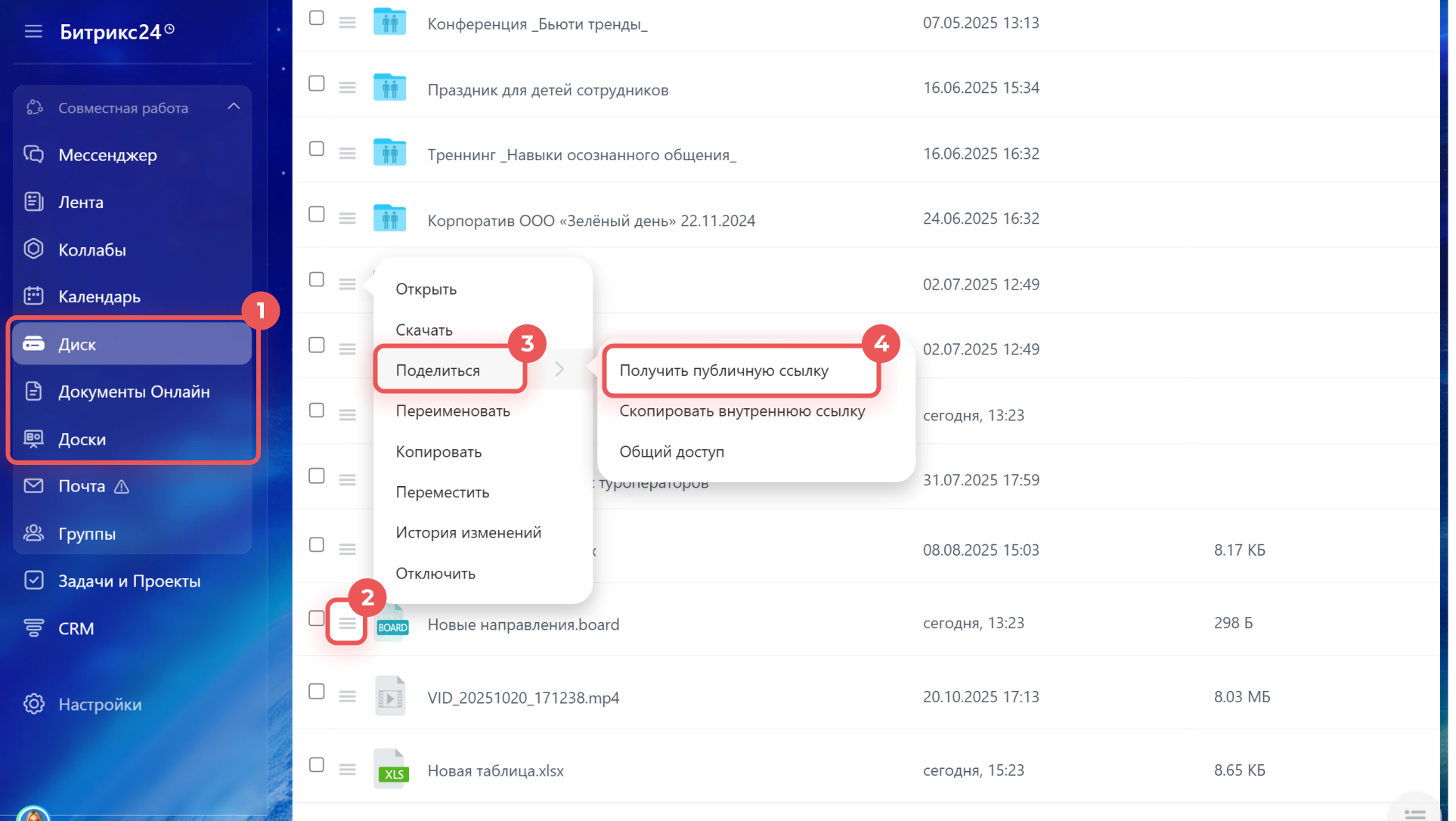Viewport: 1456px width, 821px height.
Task: Click hamburger menu beside Bitrix24 logo
Action: tap(33, 32)
